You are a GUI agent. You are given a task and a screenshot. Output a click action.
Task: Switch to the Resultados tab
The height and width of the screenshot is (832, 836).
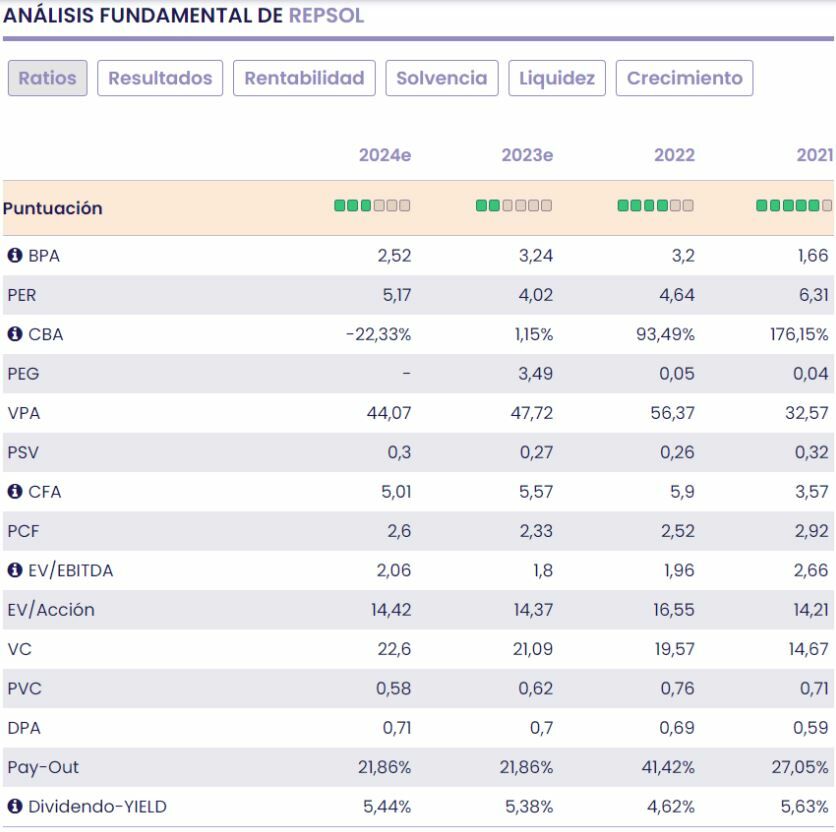[160, 78]
